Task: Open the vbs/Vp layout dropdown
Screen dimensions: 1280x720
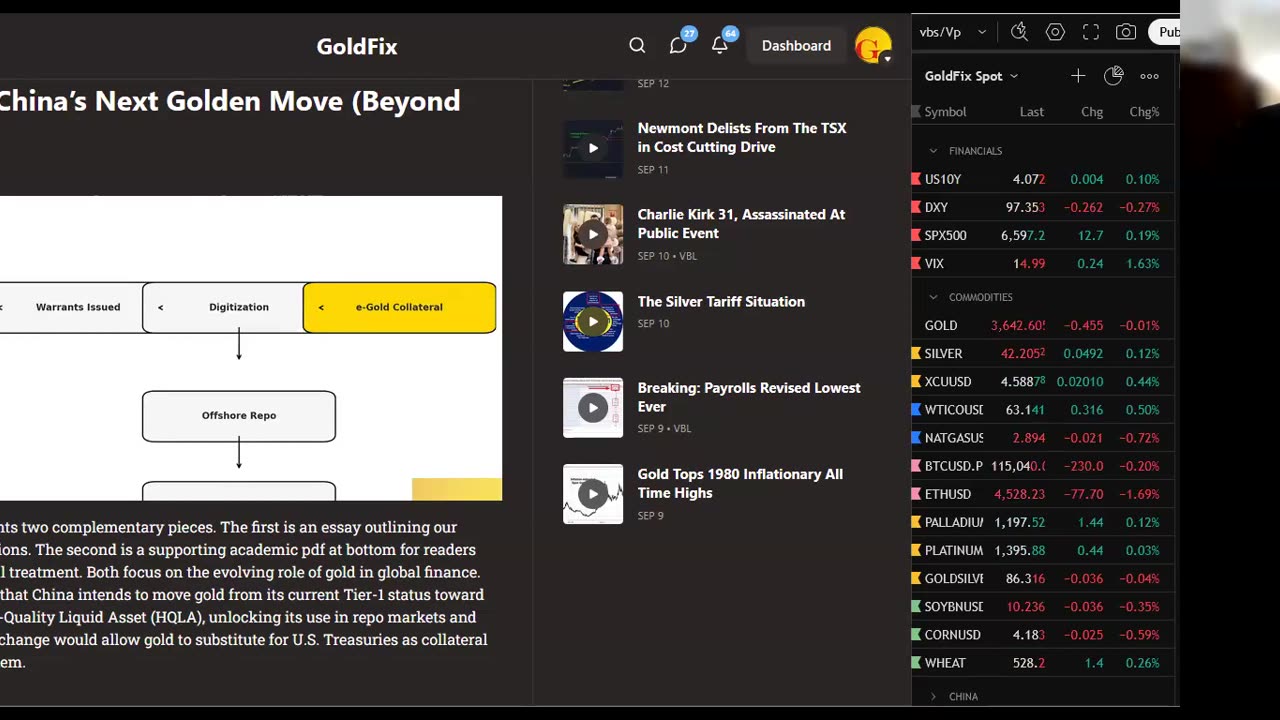Action: click(x=953, y=32)
